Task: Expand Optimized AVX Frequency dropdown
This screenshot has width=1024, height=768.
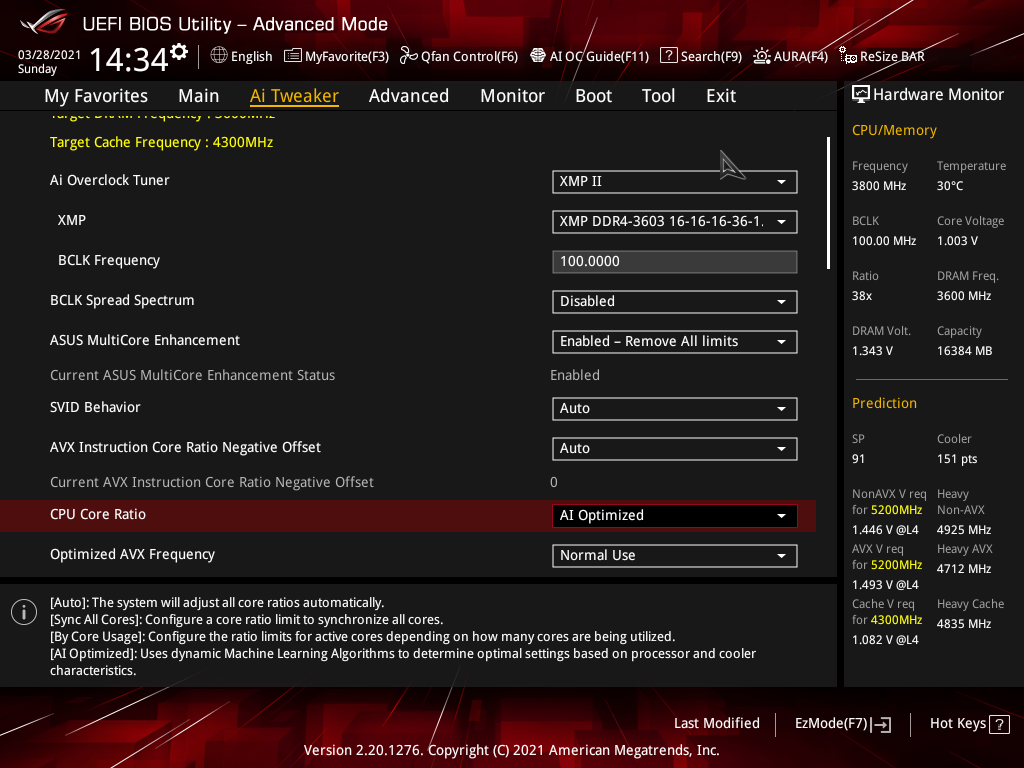Action: [675, 556]
